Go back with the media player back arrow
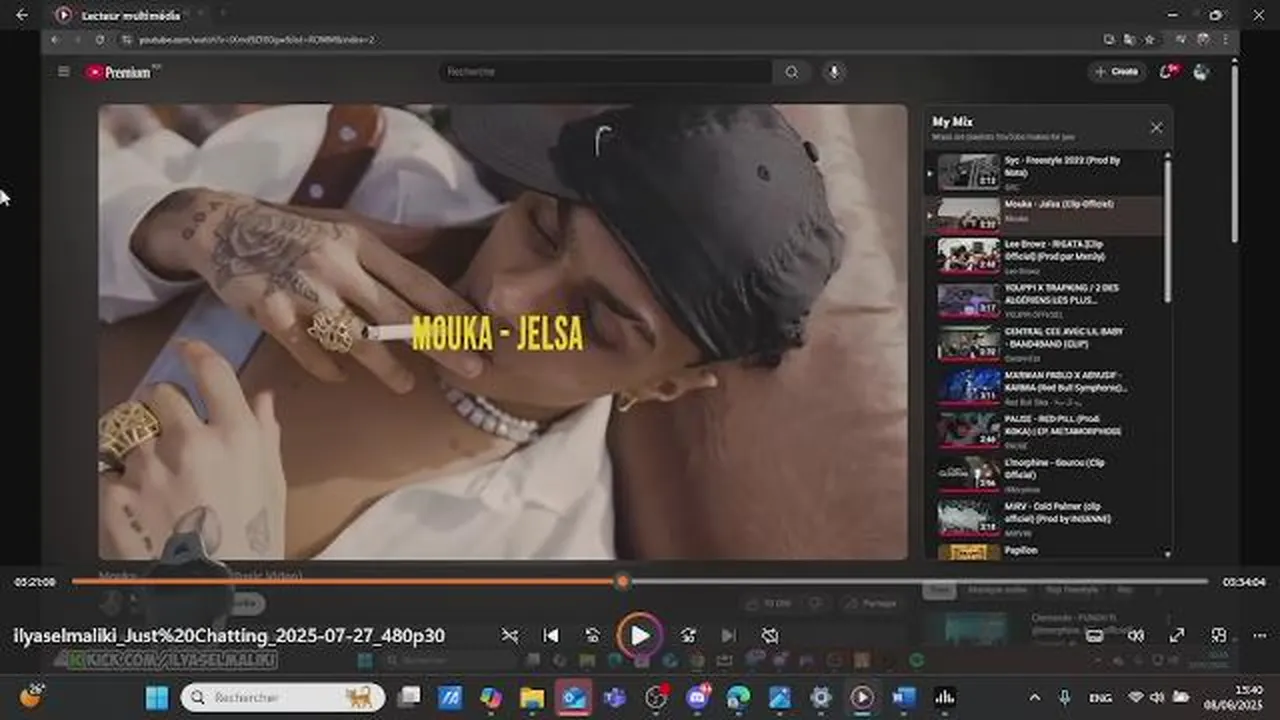This screenshot has width=1280, height=720. 22,15
